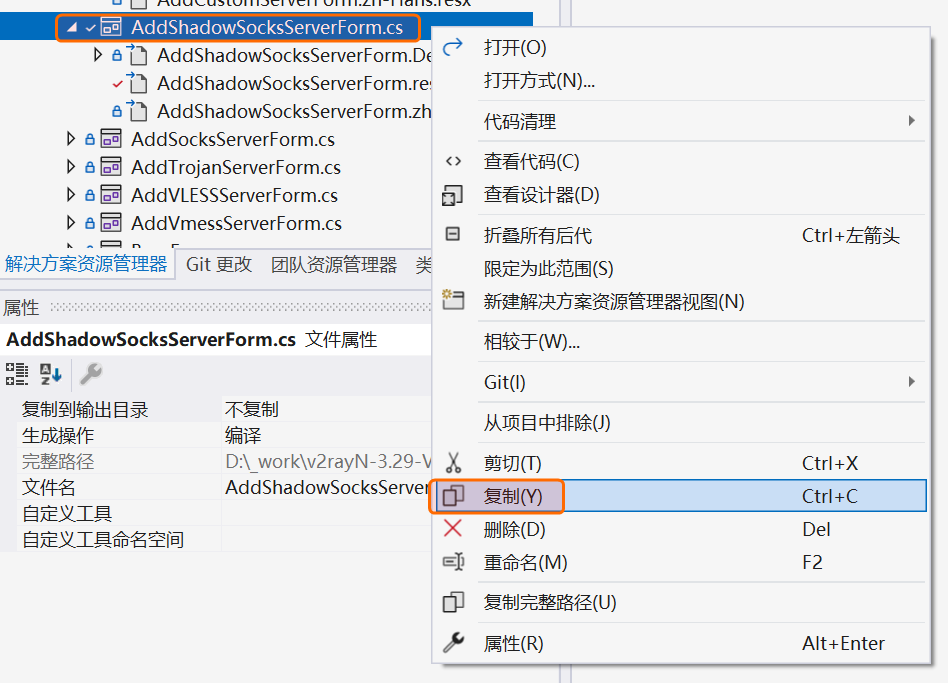Open the 代码清理 submenu arrow

point(911,121)
